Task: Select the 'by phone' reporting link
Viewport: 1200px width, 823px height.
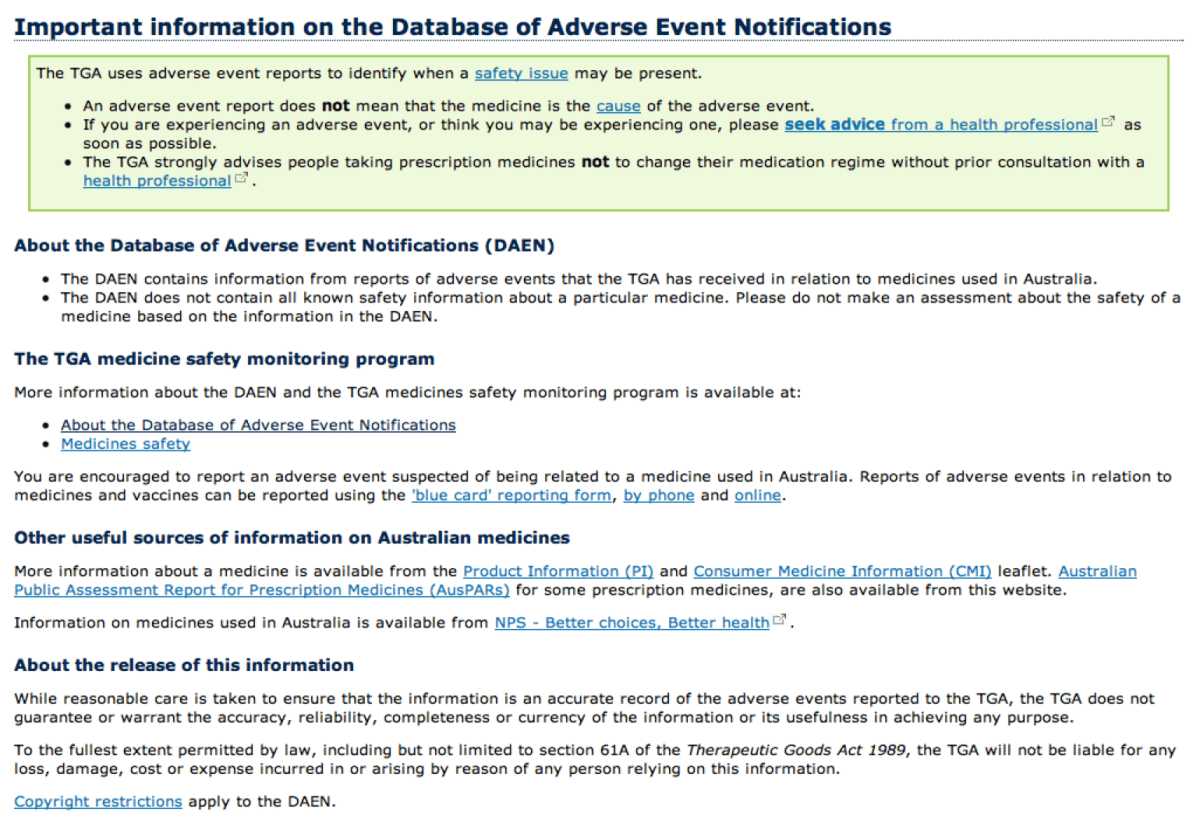Action: click(x=658, y=496)
